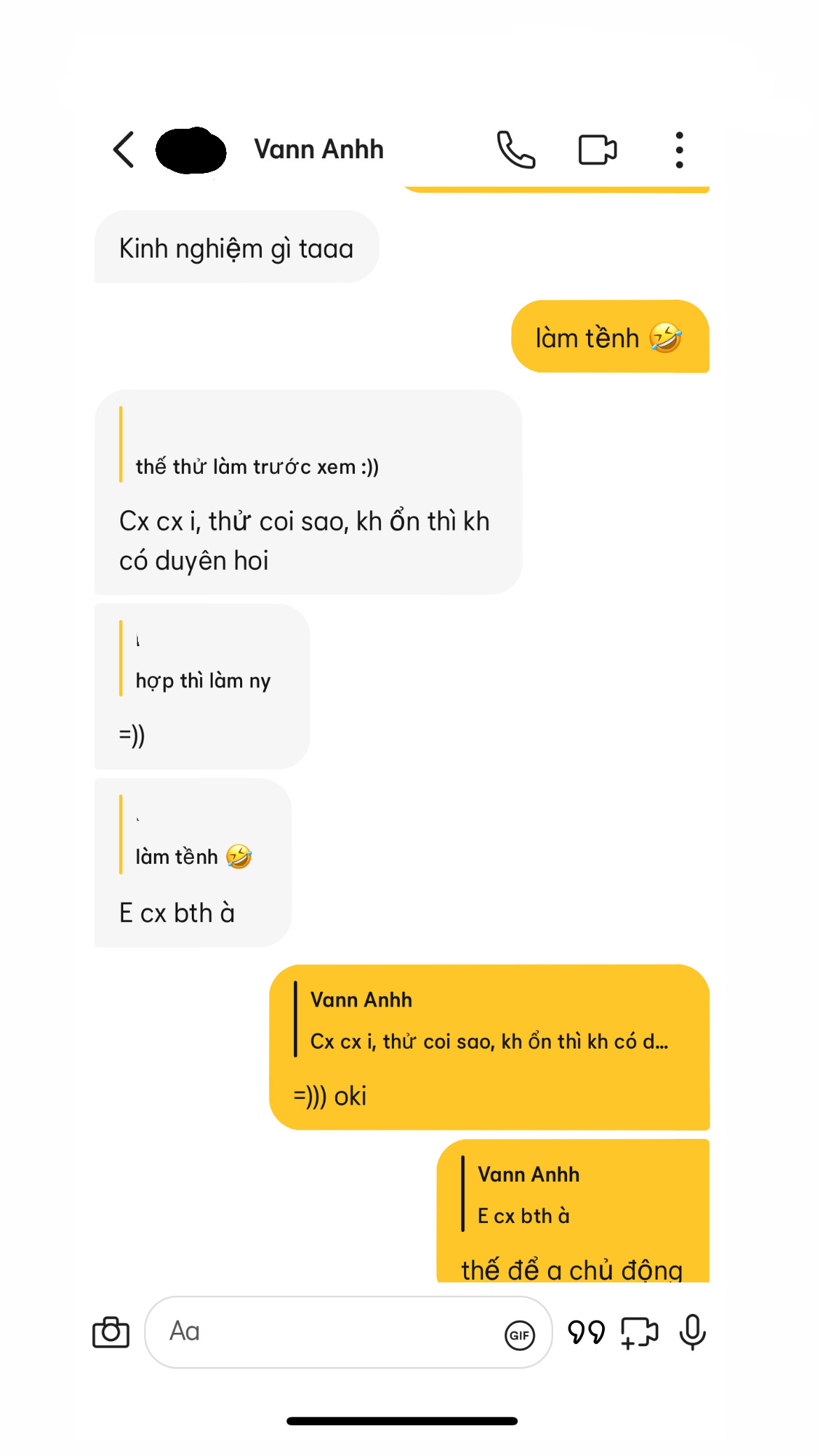Tap quoted "Cx cx i, thử coi sao" preview
Viewport: 819px width, 1456px height.
(489, 1042)
